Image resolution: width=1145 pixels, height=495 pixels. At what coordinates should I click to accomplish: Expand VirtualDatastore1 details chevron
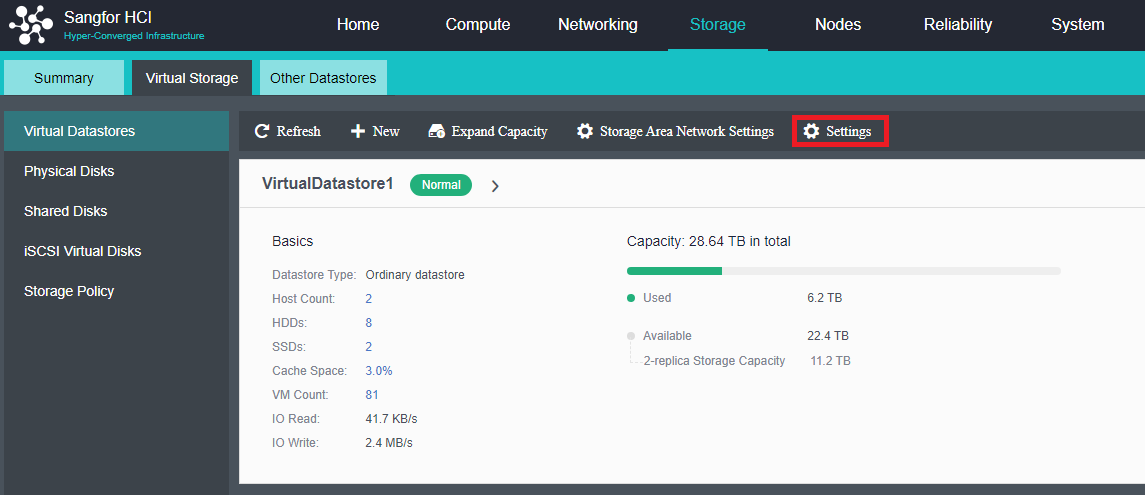495,186
